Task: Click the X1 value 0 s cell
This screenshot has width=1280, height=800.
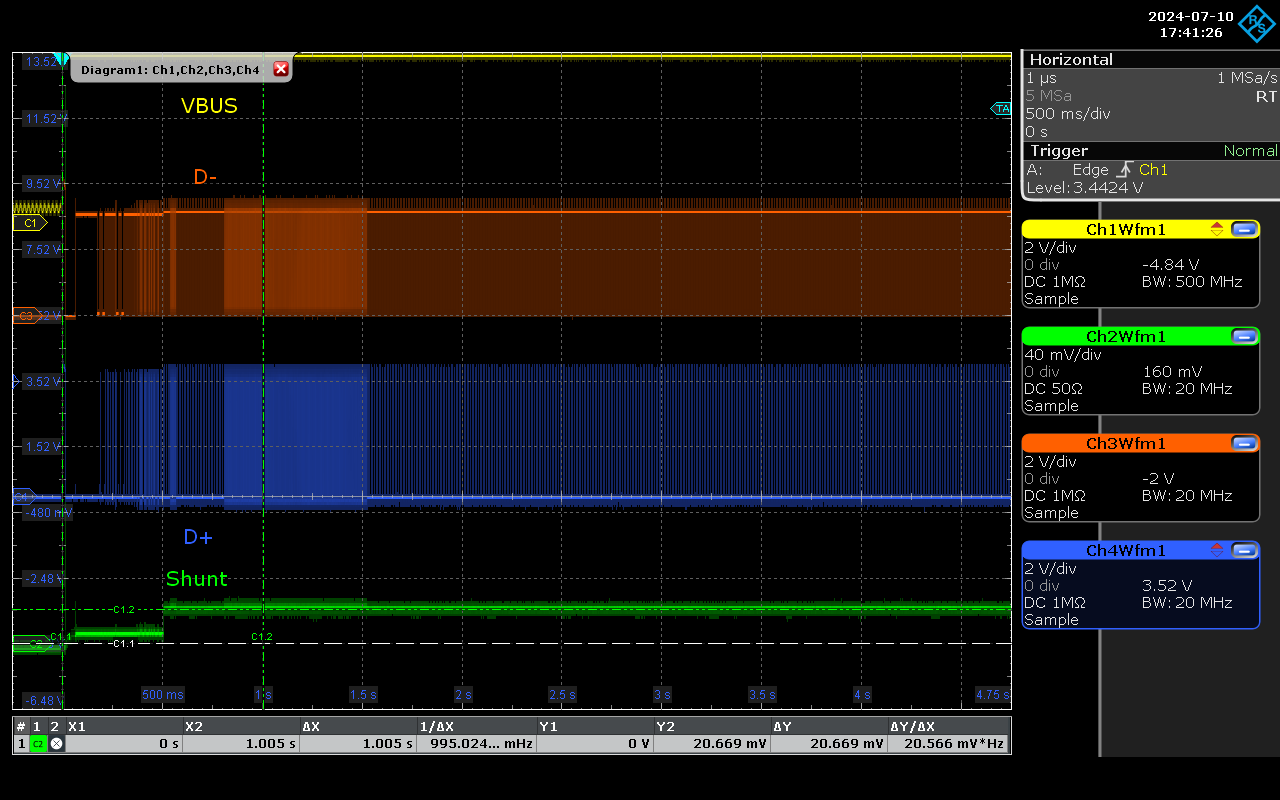Action: point(123,744)
